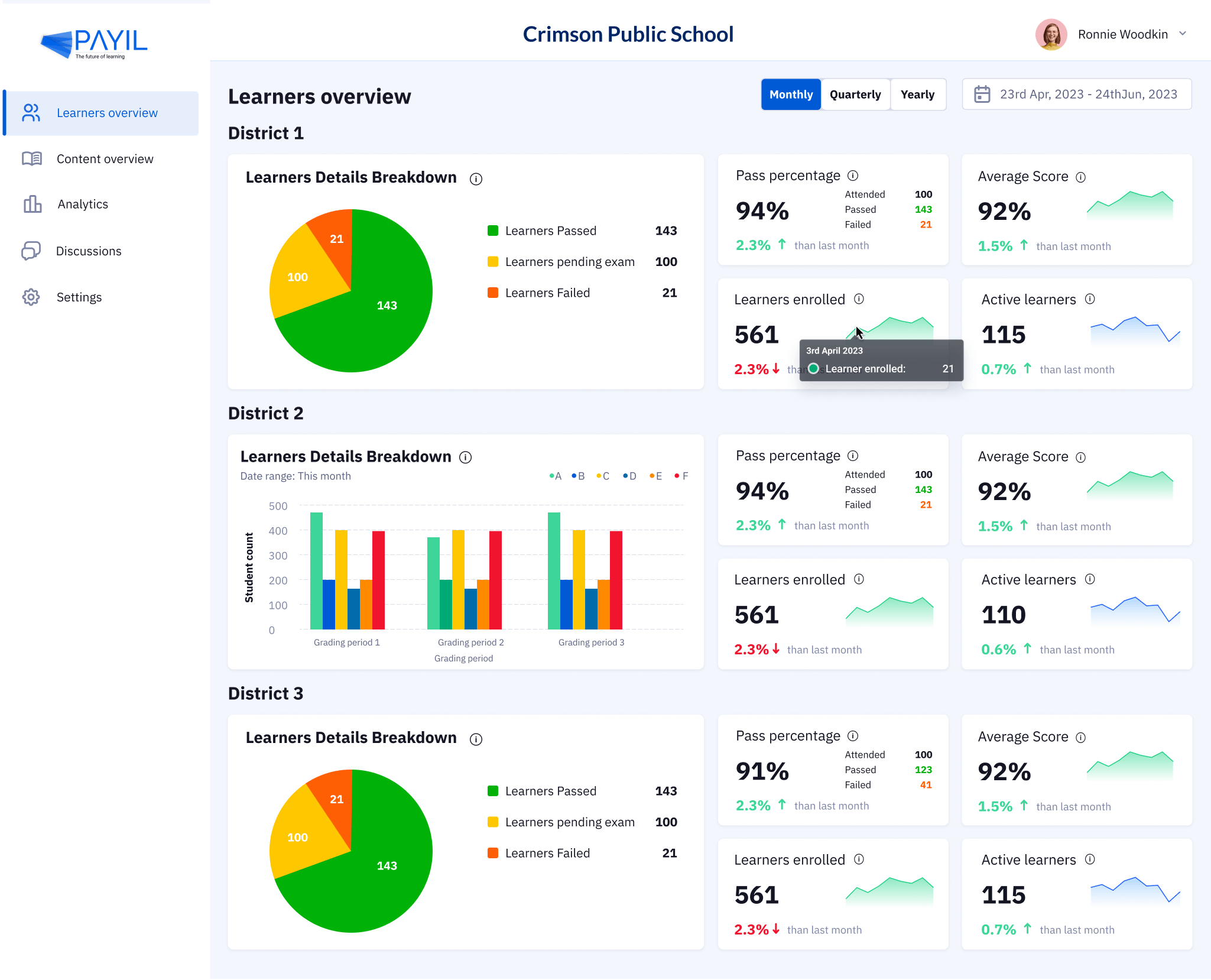
Task: Click info icon next to District 3 Average Score
Action: point(1080,737)
